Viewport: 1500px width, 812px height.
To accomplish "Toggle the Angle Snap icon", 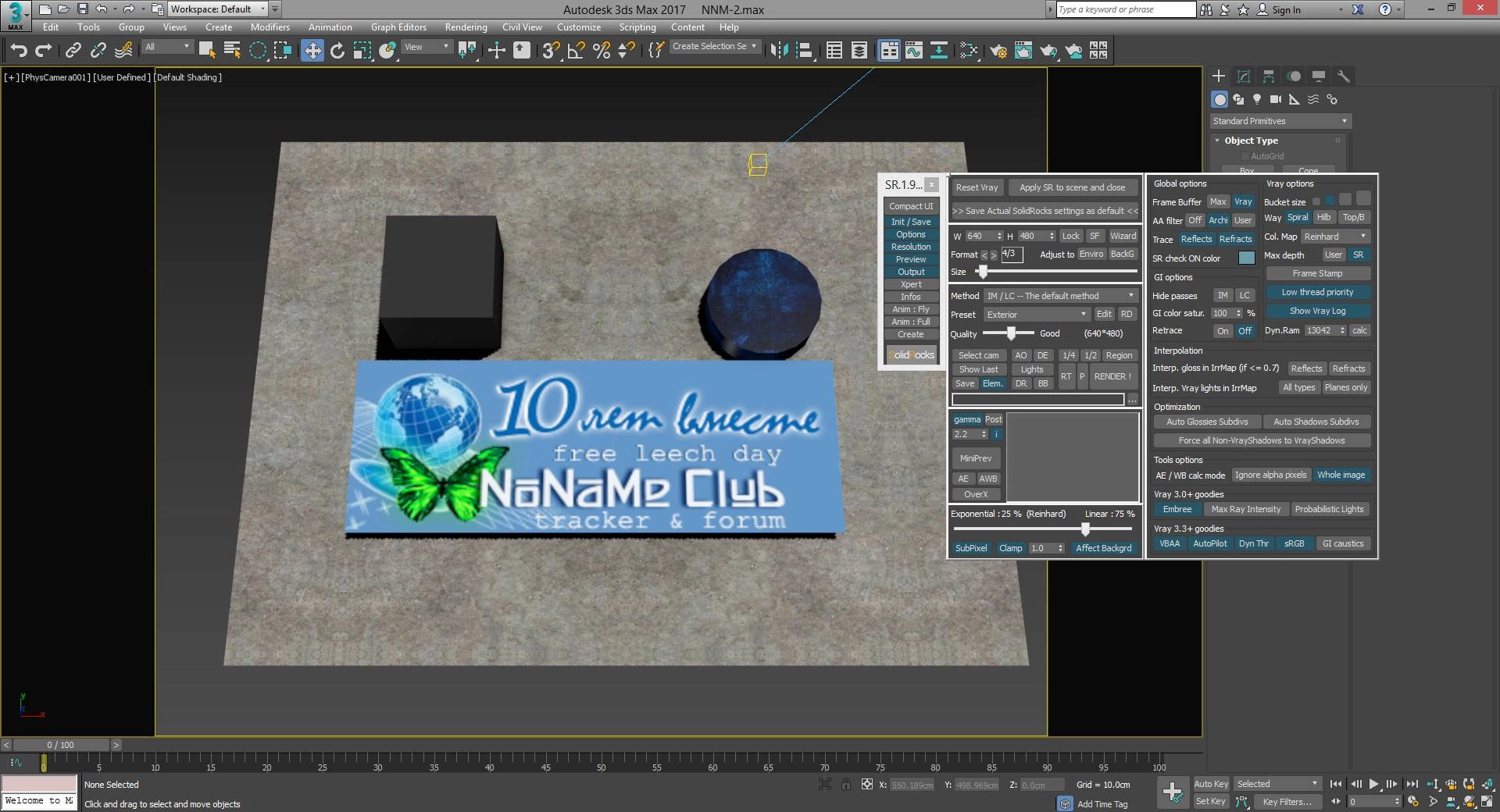I will 577,51.
